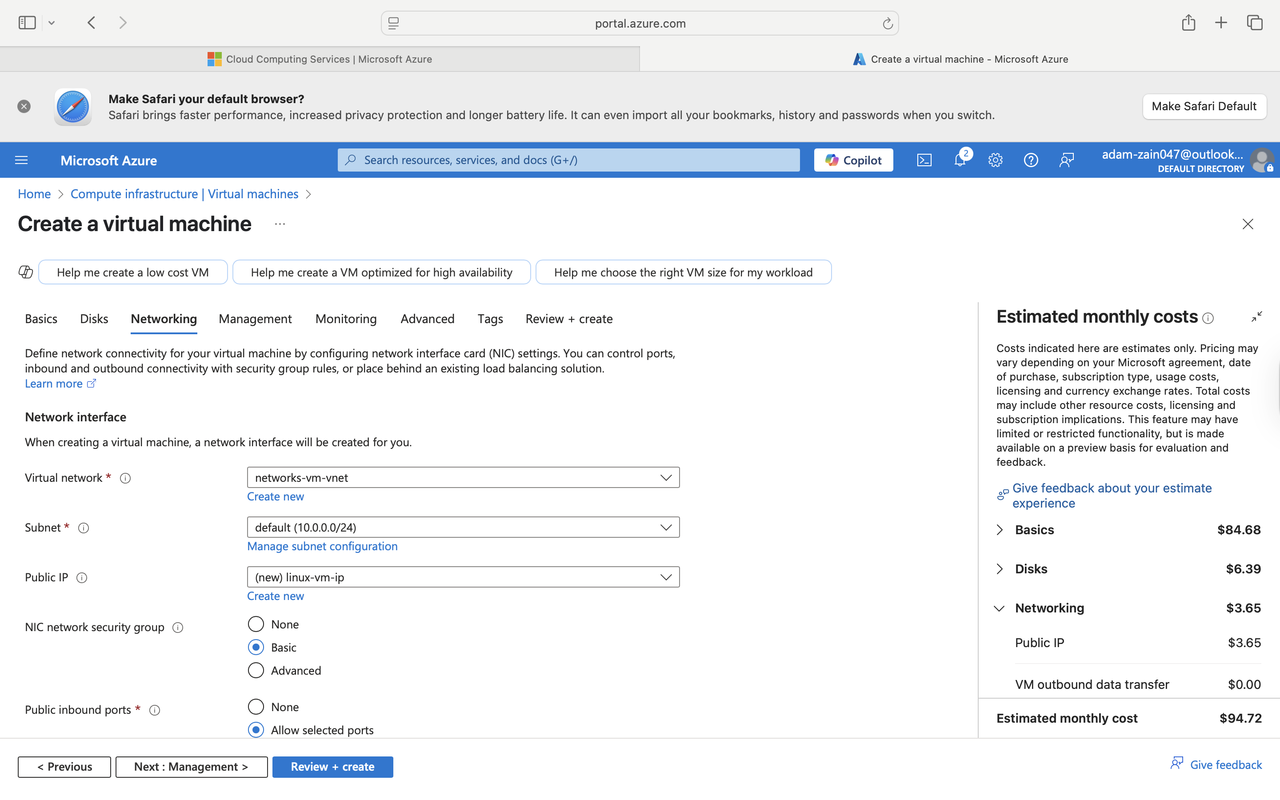Switch to the Management tab
The image size is (1280, 800).
255,319
